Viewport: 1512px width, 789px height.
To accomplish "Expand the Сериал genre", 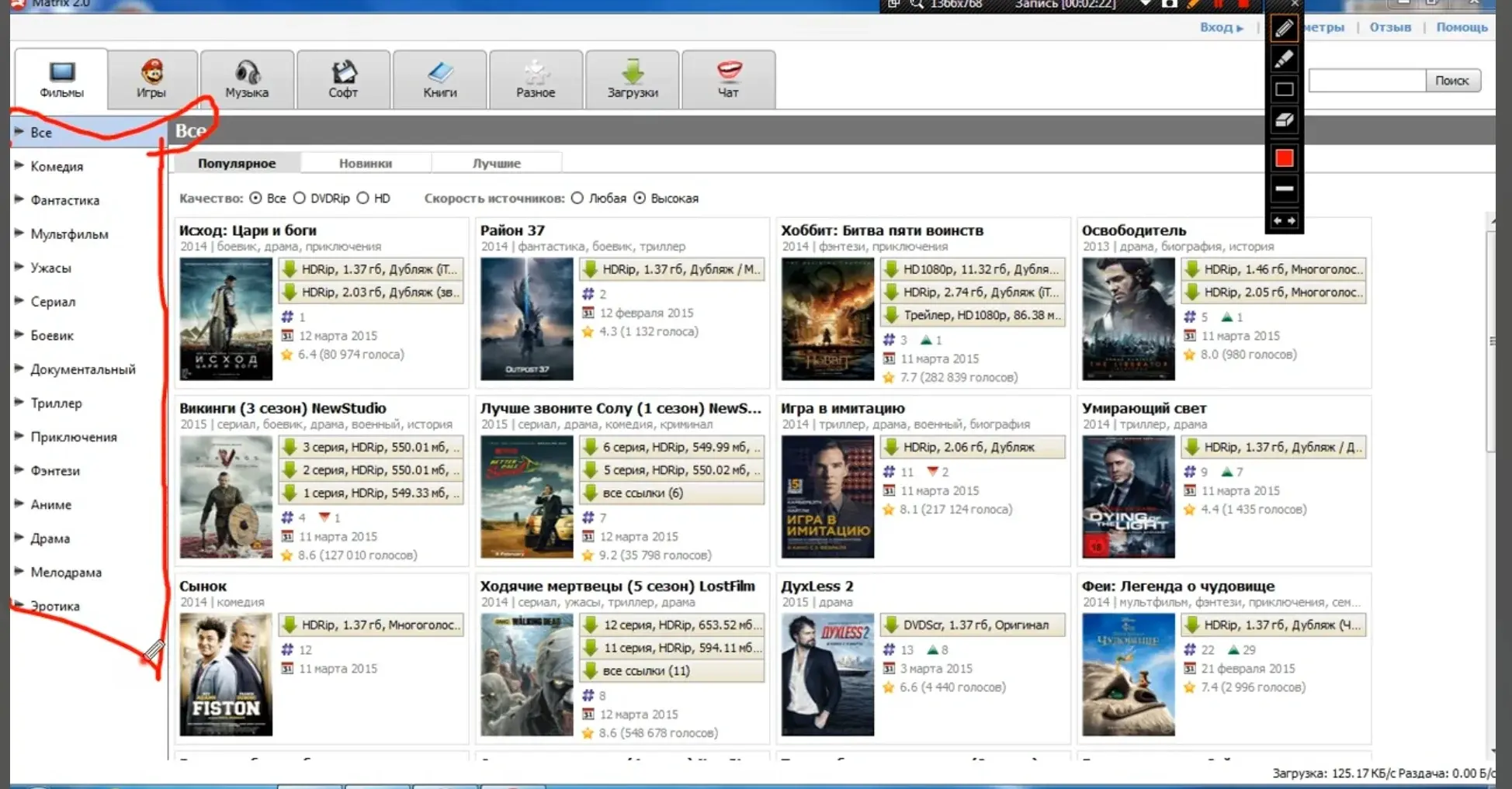I will [19, 301].
